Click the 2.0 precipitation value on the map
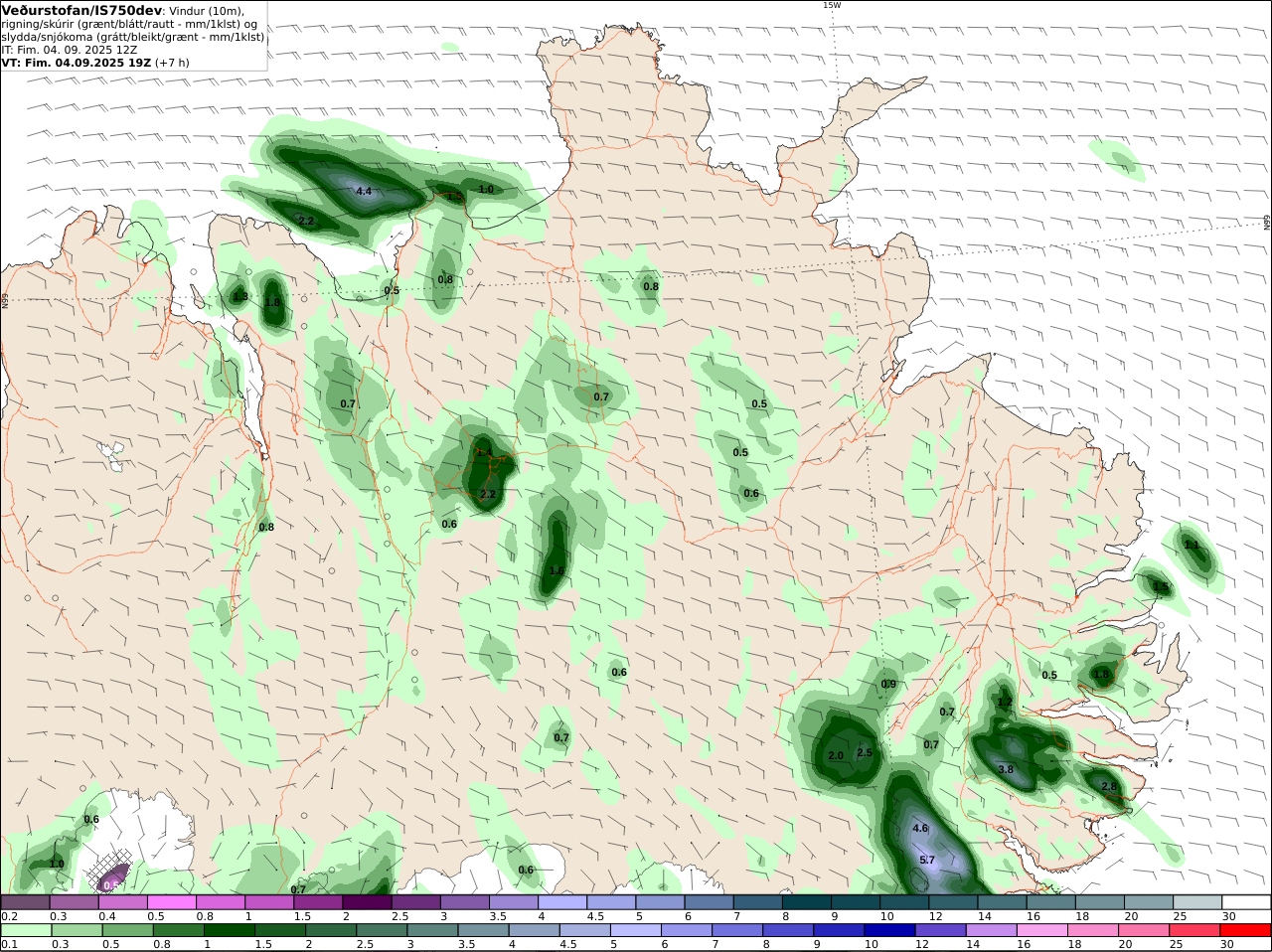 [x=836, y=755]
